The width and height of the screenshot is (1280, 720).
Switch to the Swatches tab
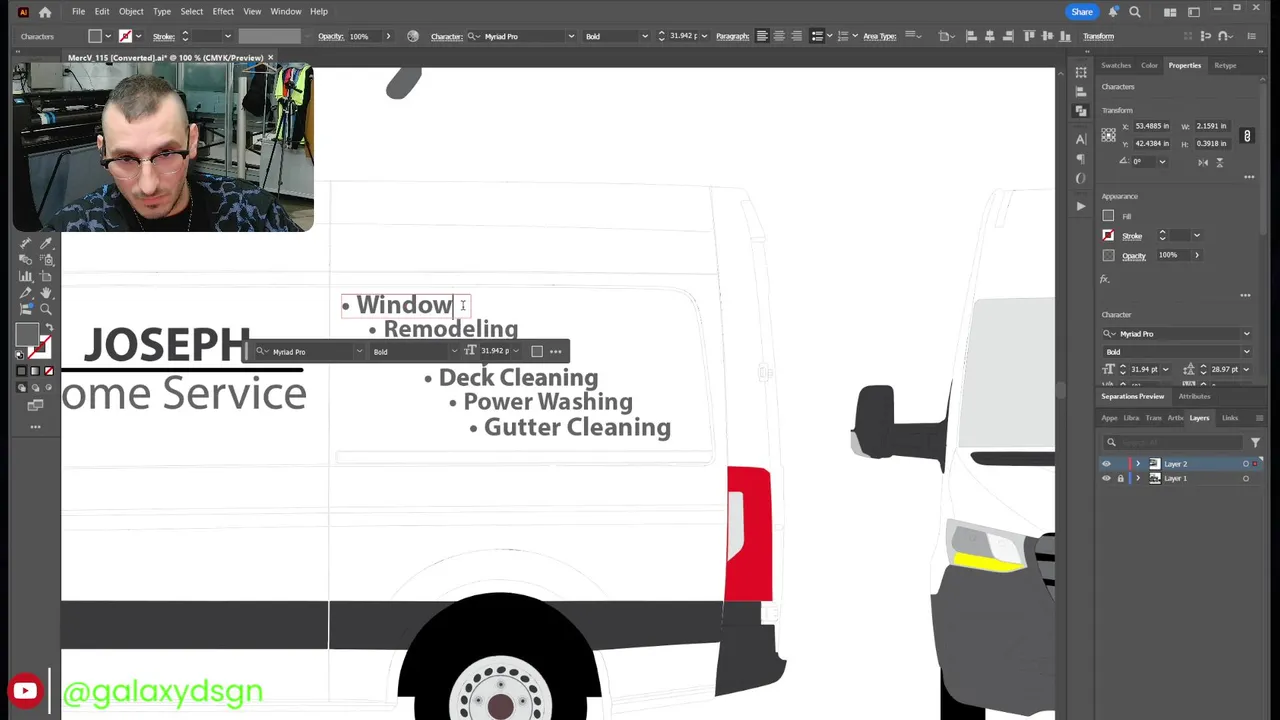pyautogui.click(x=1116, y=66)
